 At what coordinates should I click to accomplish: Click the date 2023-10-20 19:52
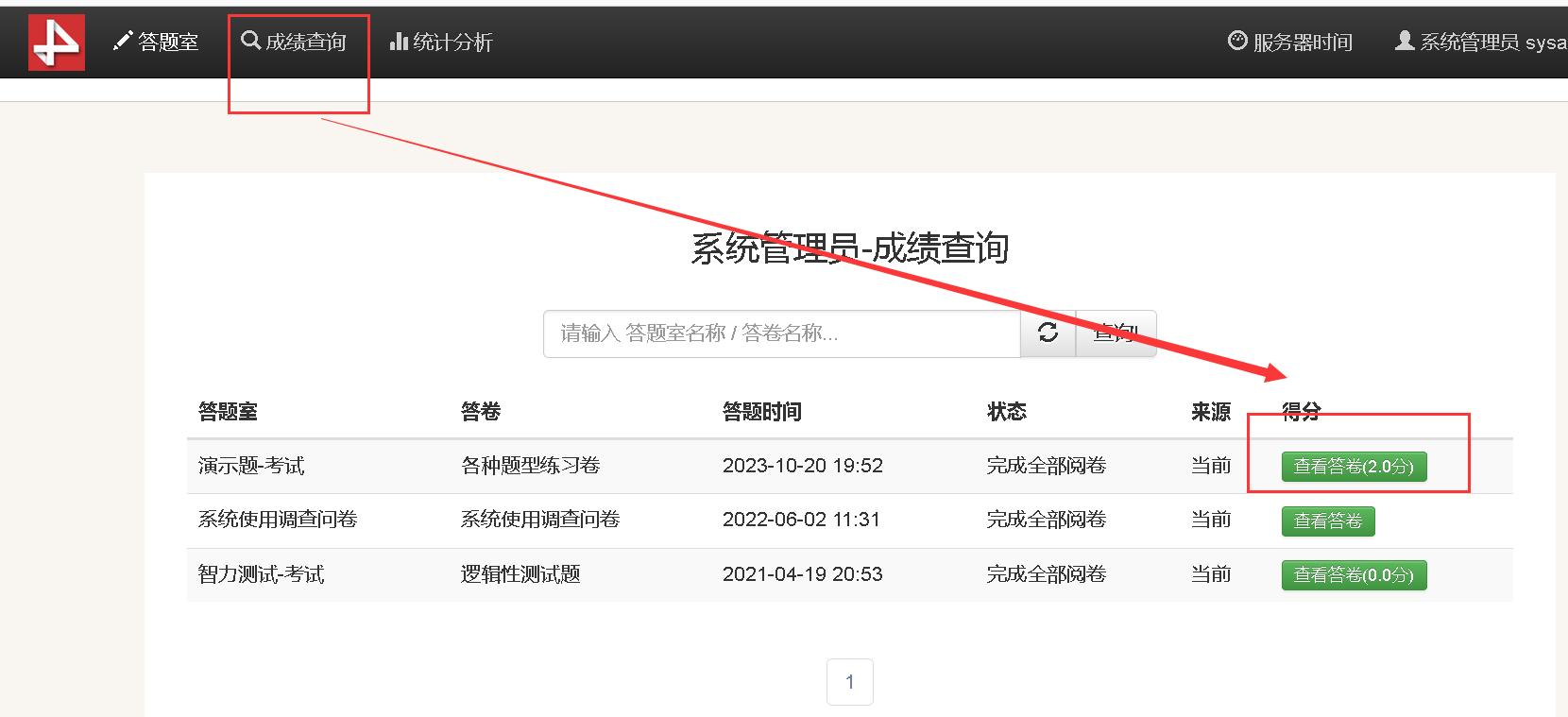pos(803,466)
